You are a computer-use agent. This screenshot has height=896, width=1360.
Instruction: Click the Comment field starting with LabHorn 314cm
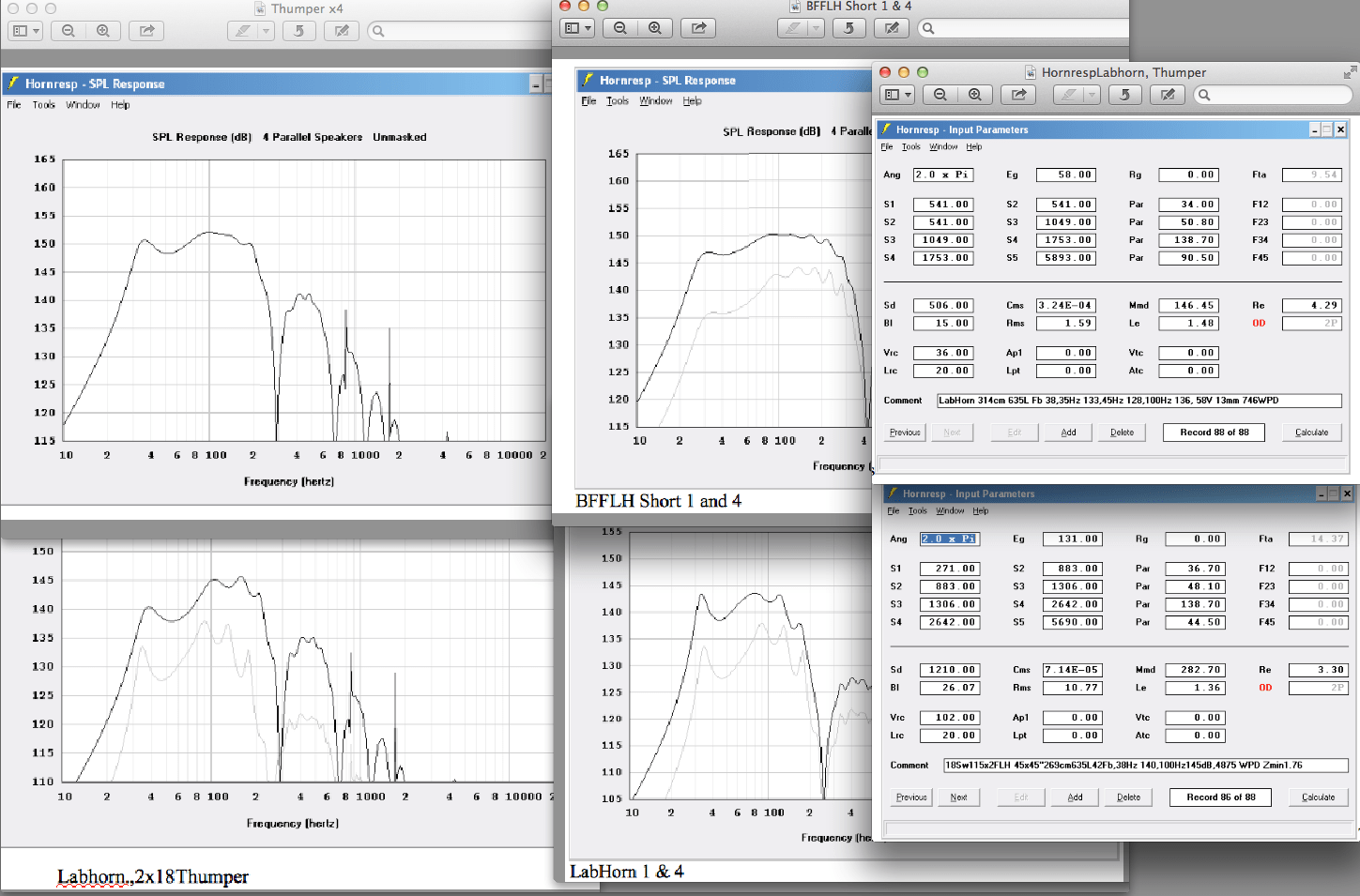tap(1139, 401)
